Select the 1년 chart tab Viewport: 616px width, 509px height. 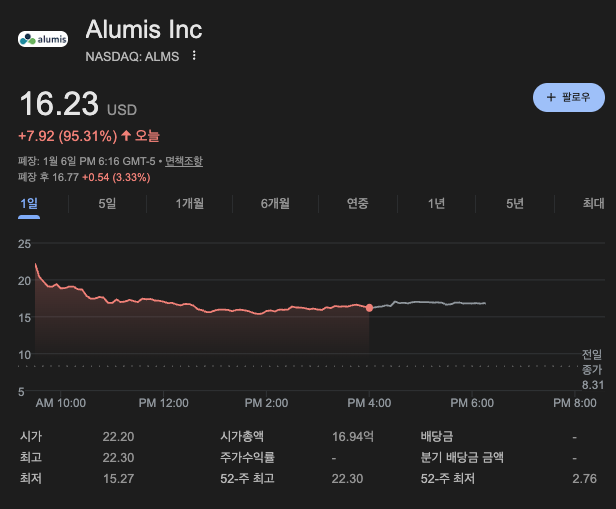(x=436, y=203)
